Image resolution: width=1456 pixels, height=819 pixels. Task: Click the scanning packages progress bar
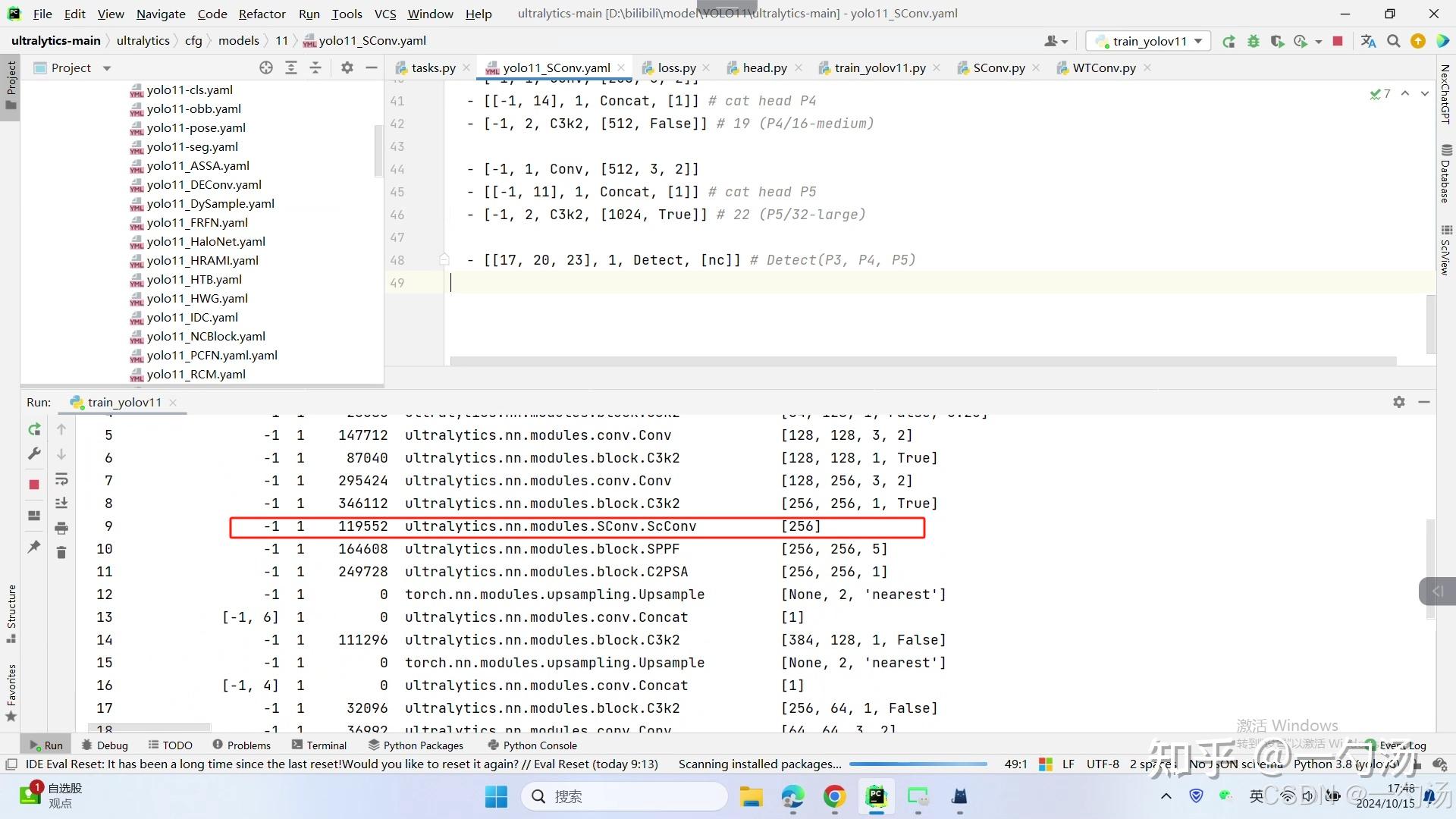point(918,764)
